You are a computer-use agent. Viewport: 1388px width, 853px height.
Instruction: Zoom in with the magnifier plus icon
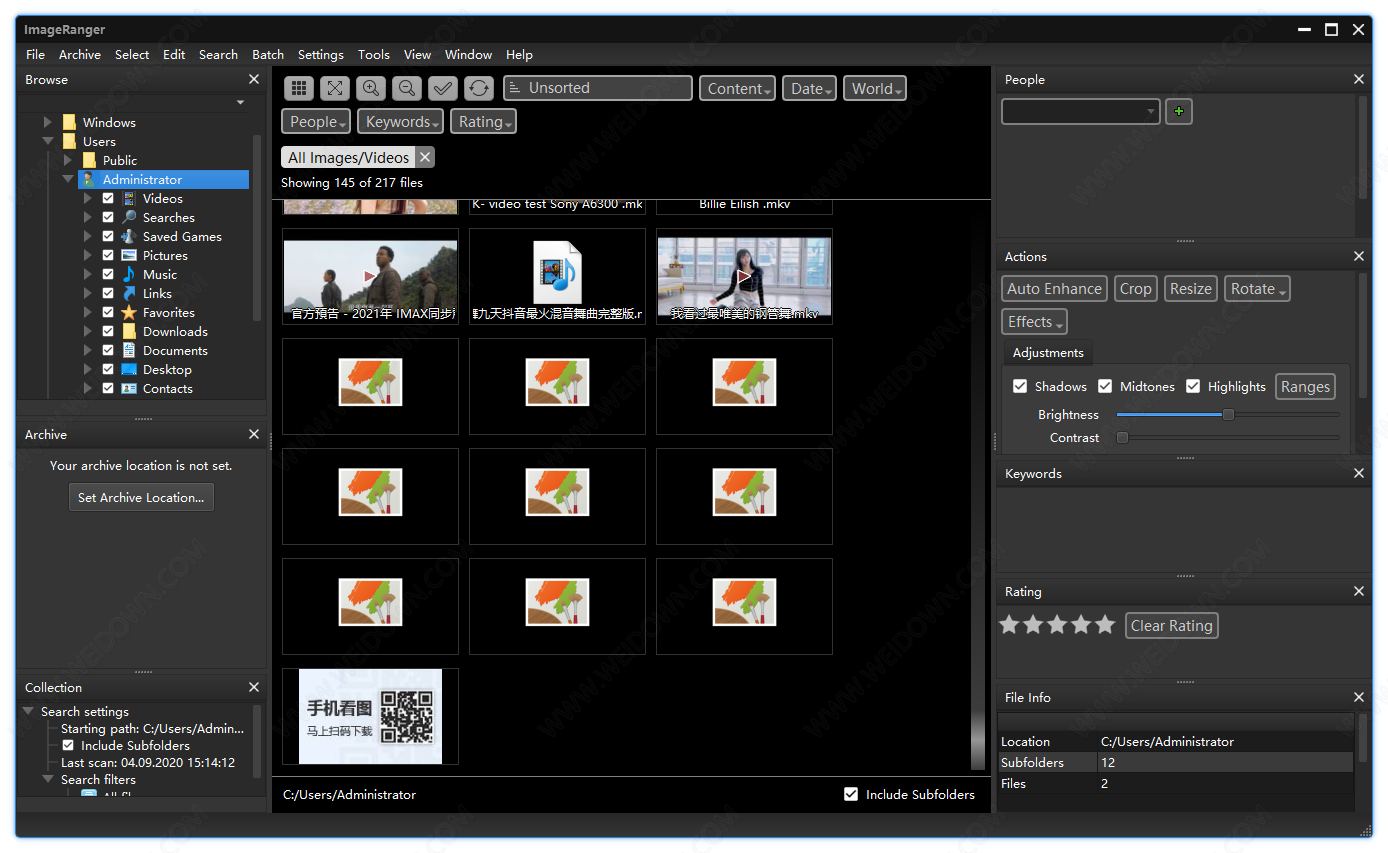(371, 88)
